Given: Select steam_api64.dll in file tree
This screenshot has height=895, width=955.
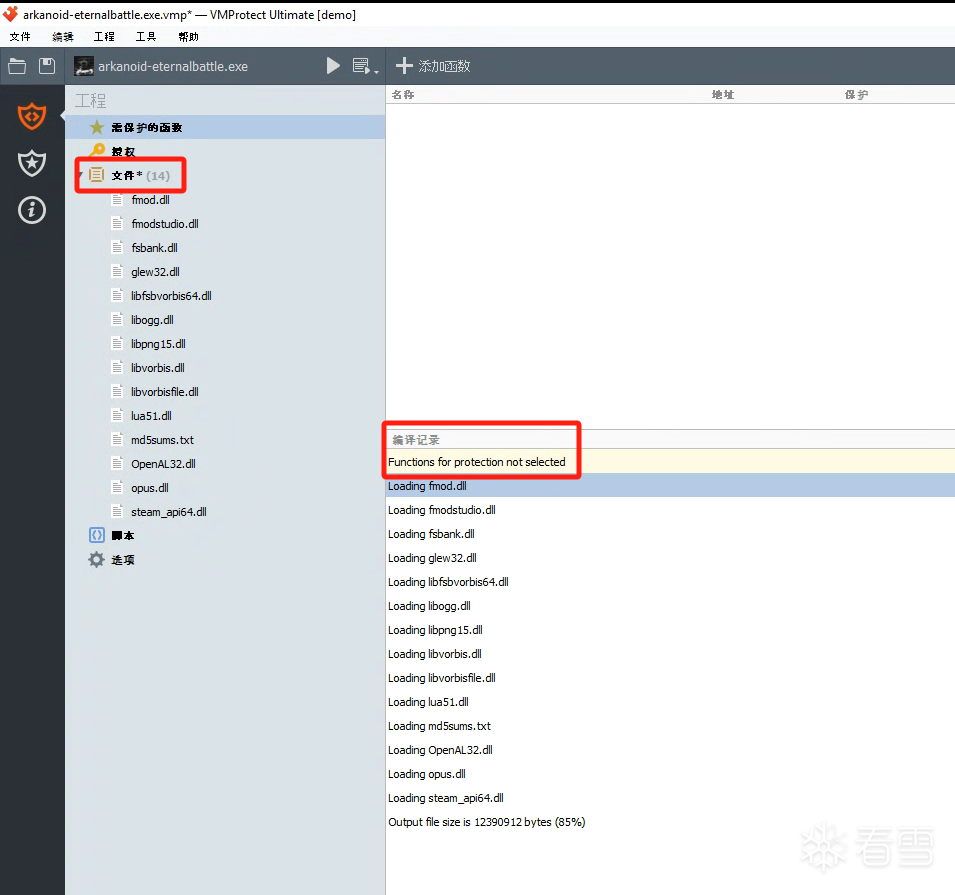Looking at the screenshot, I should tap(169, 512).
